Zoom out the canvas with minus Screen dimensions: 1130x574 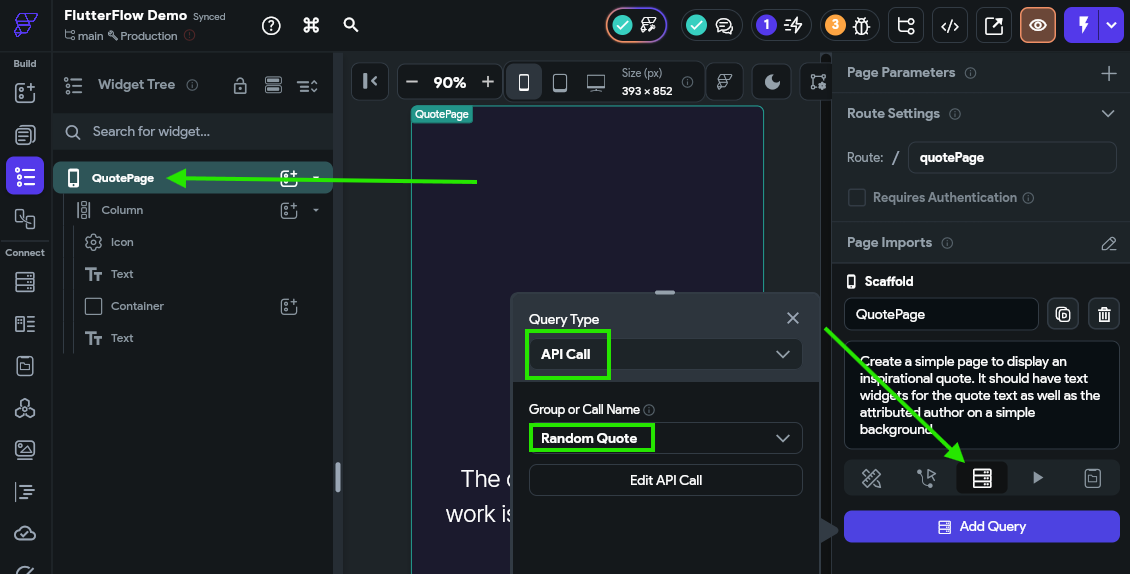coord(411,81)
